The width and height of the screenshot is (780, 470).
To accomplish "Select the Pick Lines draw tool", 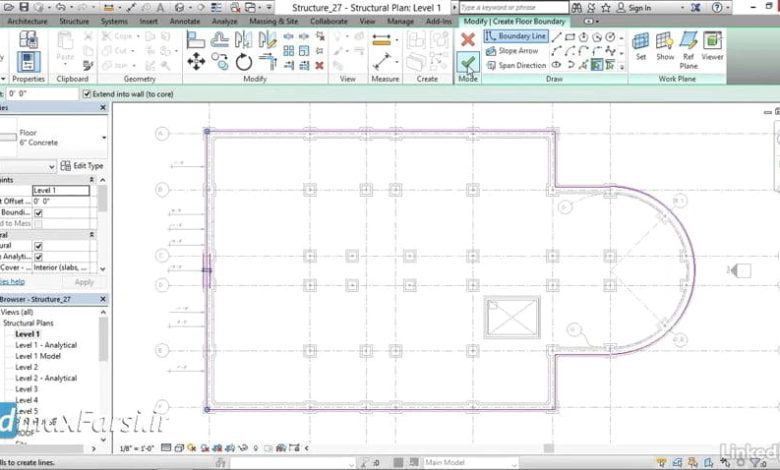I will pos(584,65).
